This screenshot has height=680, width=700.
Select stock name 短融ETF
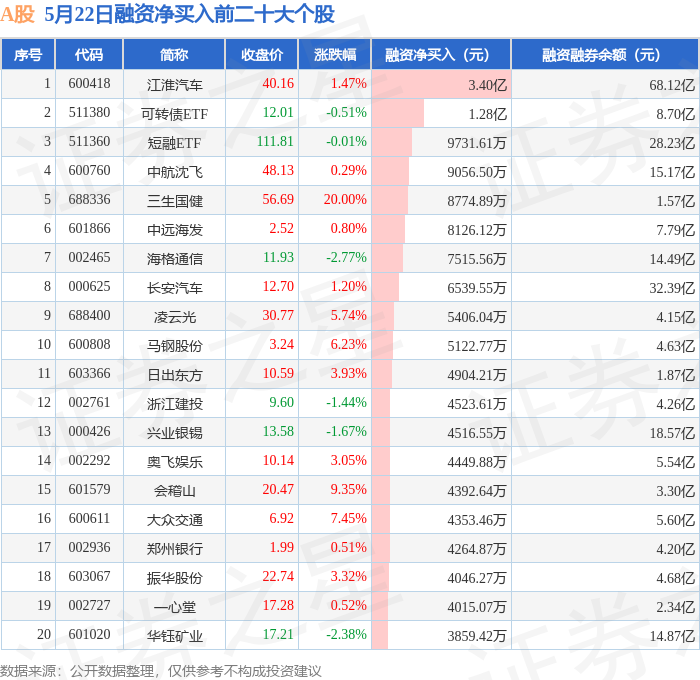click(175, 142)
